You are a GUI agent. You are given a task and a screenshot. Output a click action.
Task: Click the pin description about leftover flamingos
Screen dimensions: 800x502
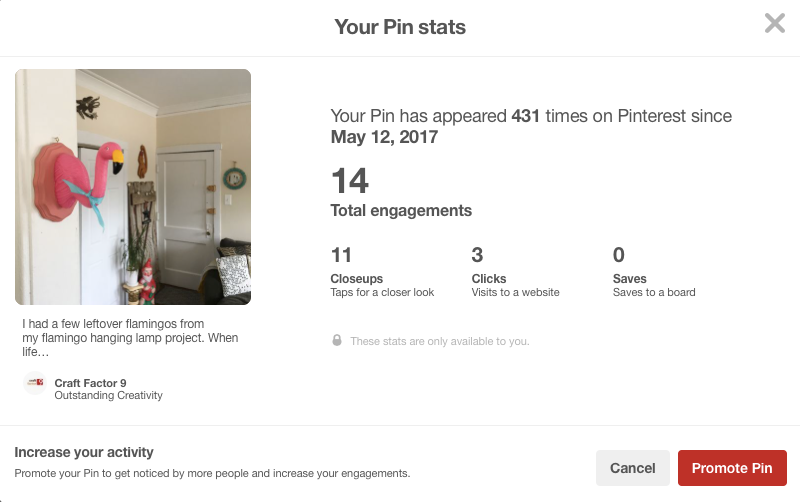coord(130,338)
